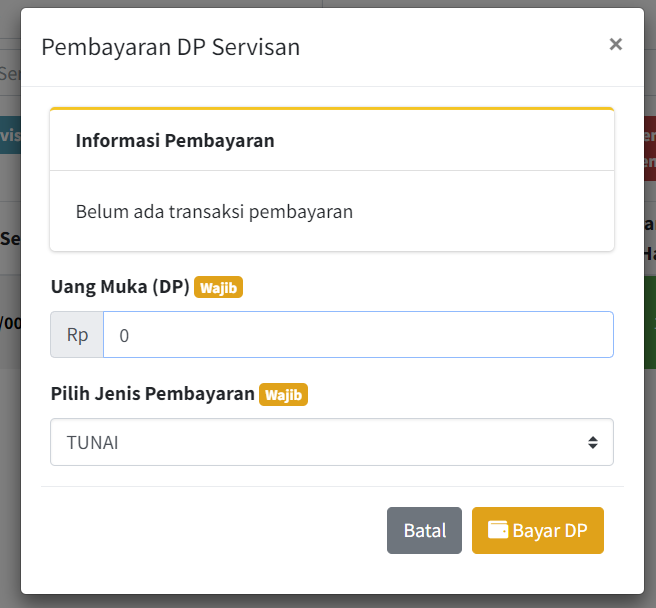
Task: Click the background search field at top left
Action: coord(10,74)
